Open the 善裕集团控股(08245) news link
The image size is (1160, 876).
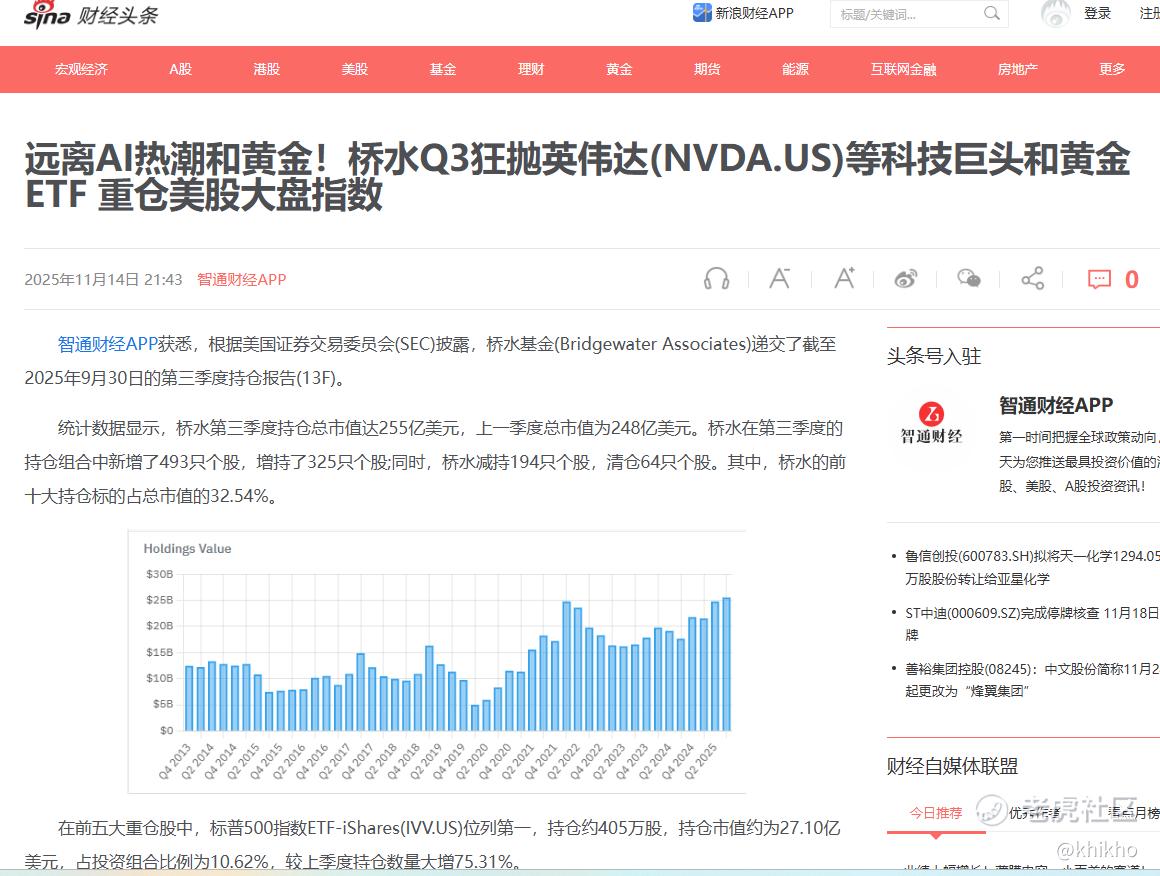click(1031, 680)
